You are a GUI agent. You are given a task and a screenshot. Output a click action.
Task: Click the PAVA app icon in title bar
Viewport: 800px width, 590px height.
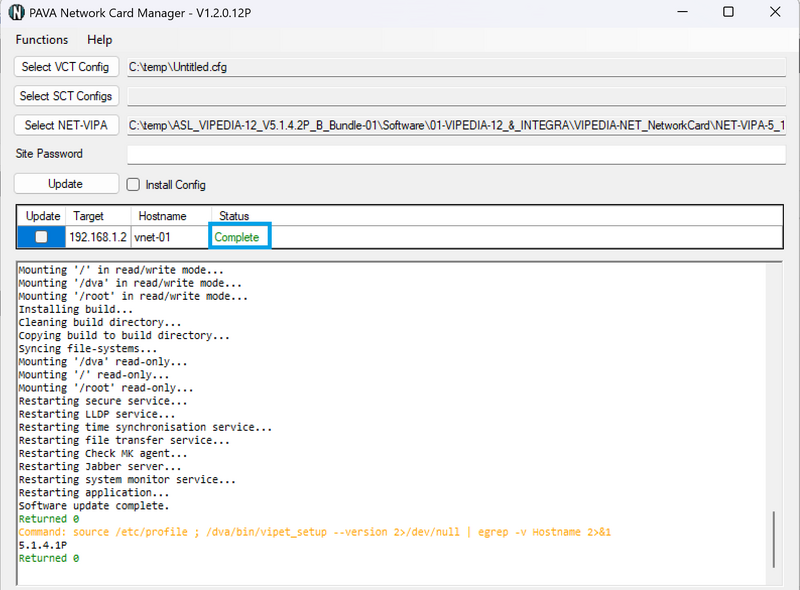[x=16, y=12]
